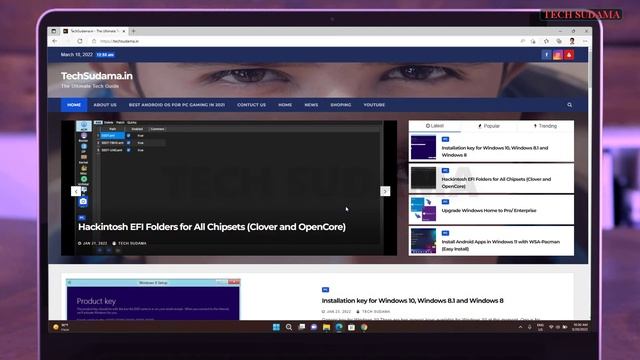Image resolution: width=640 pixels, height=360 pixels.
Task: Click HOME item between Contact Us and News
Action: [x=285, y=105]
